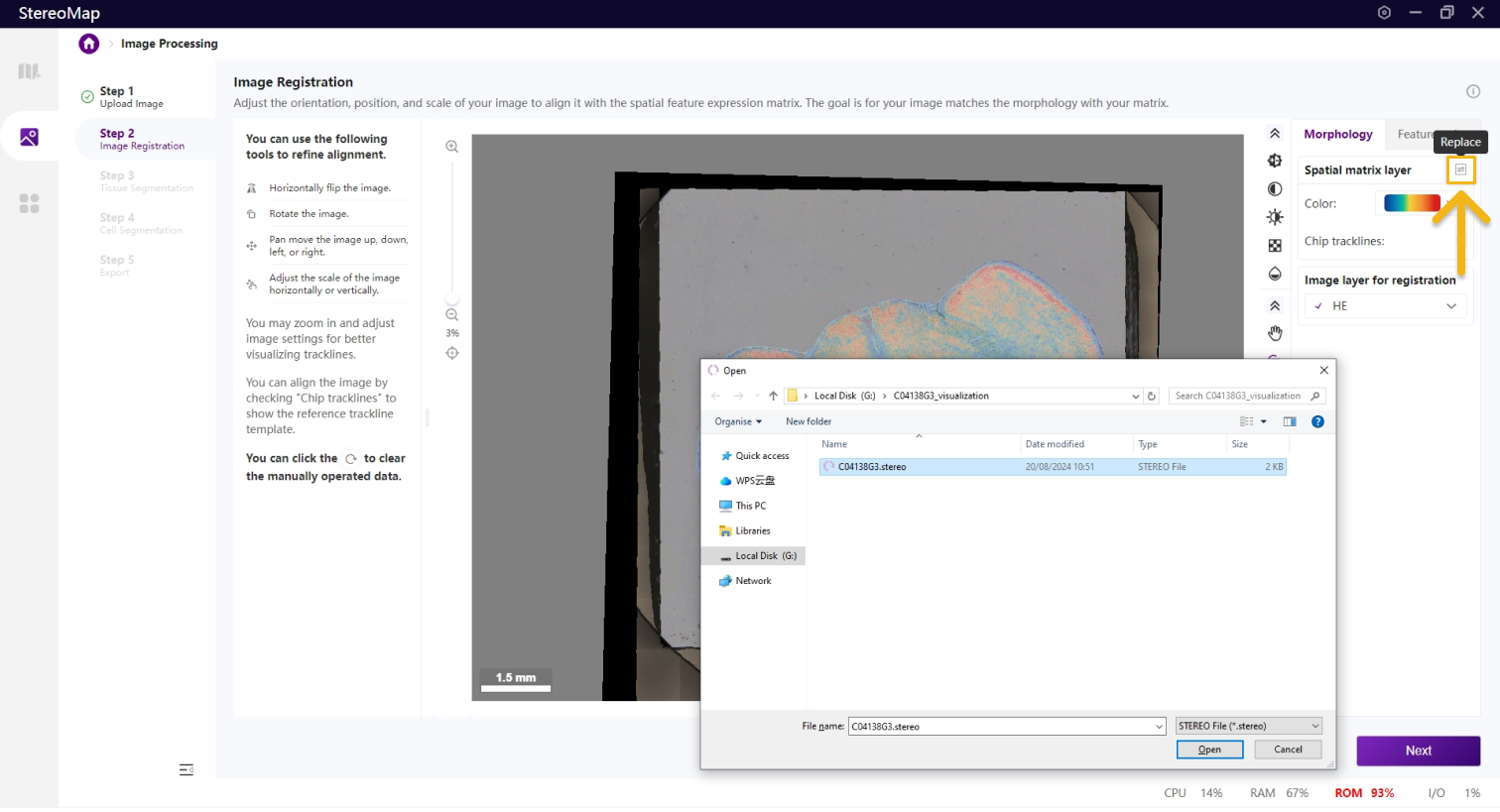This screenshot has height=812, width=1500.
Task: Select Local Disk (G:) in navigation pane
Action: click(765, 556)
